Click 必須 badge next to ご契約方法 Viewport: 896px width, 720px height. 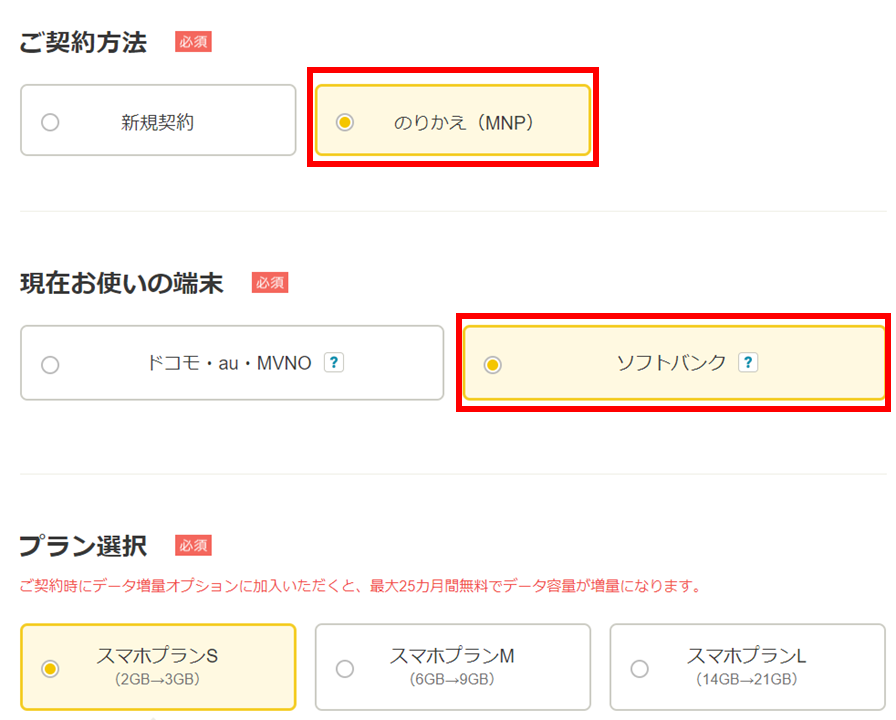point(193,42)
